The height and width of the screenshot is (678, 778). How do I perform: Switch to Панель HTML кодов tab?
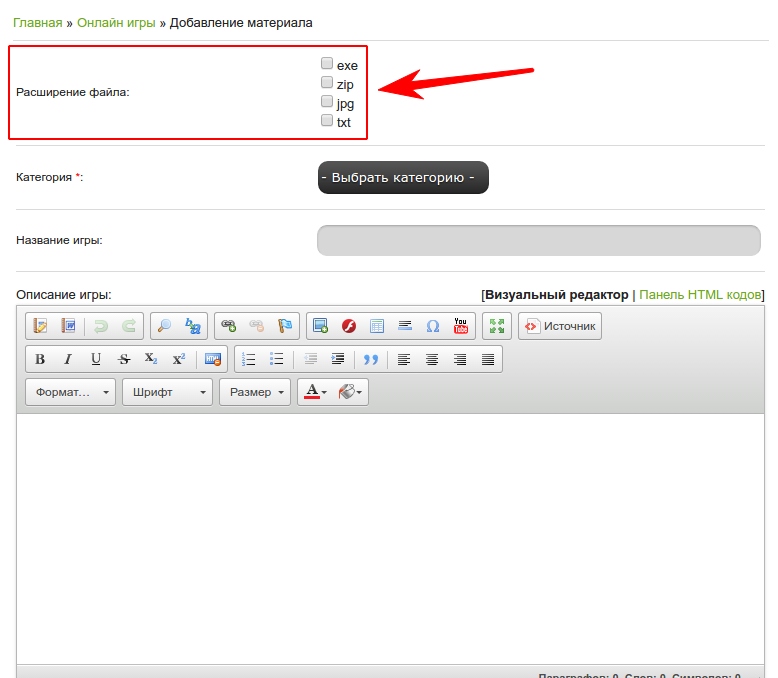tap(700, 295)
